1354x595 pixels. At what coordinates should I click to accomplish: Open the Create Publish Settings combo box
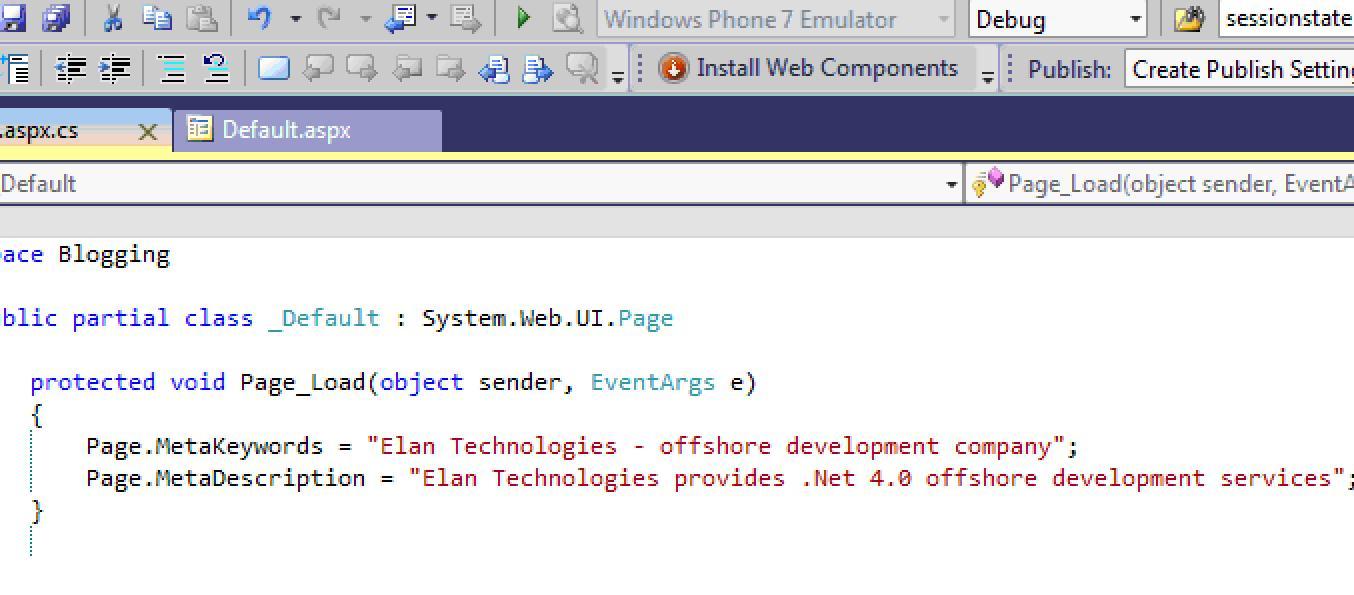pyautogui.click(x=1239, y=69)
